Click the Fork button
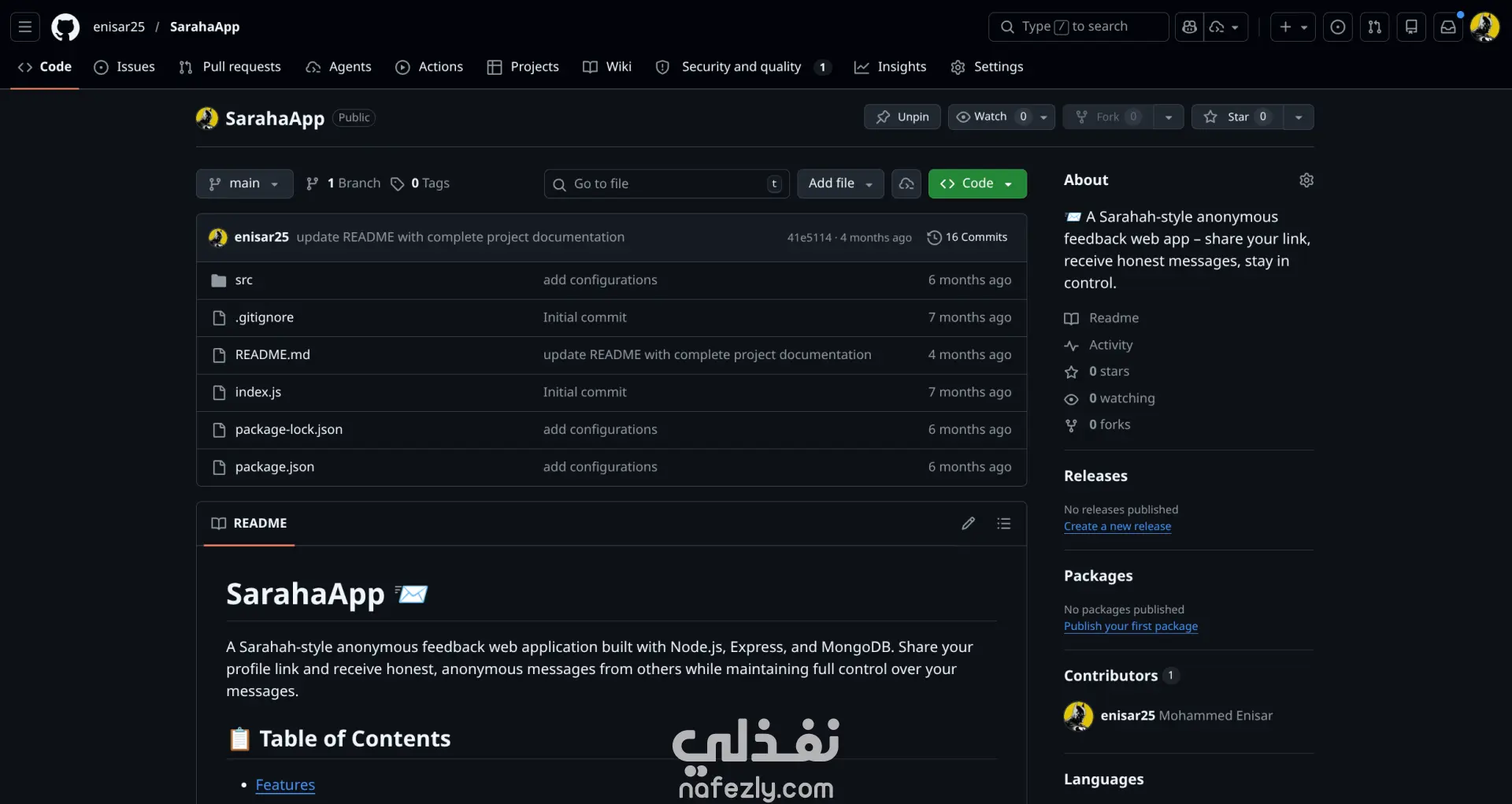1512x804 pixels. click(1109, 117)
